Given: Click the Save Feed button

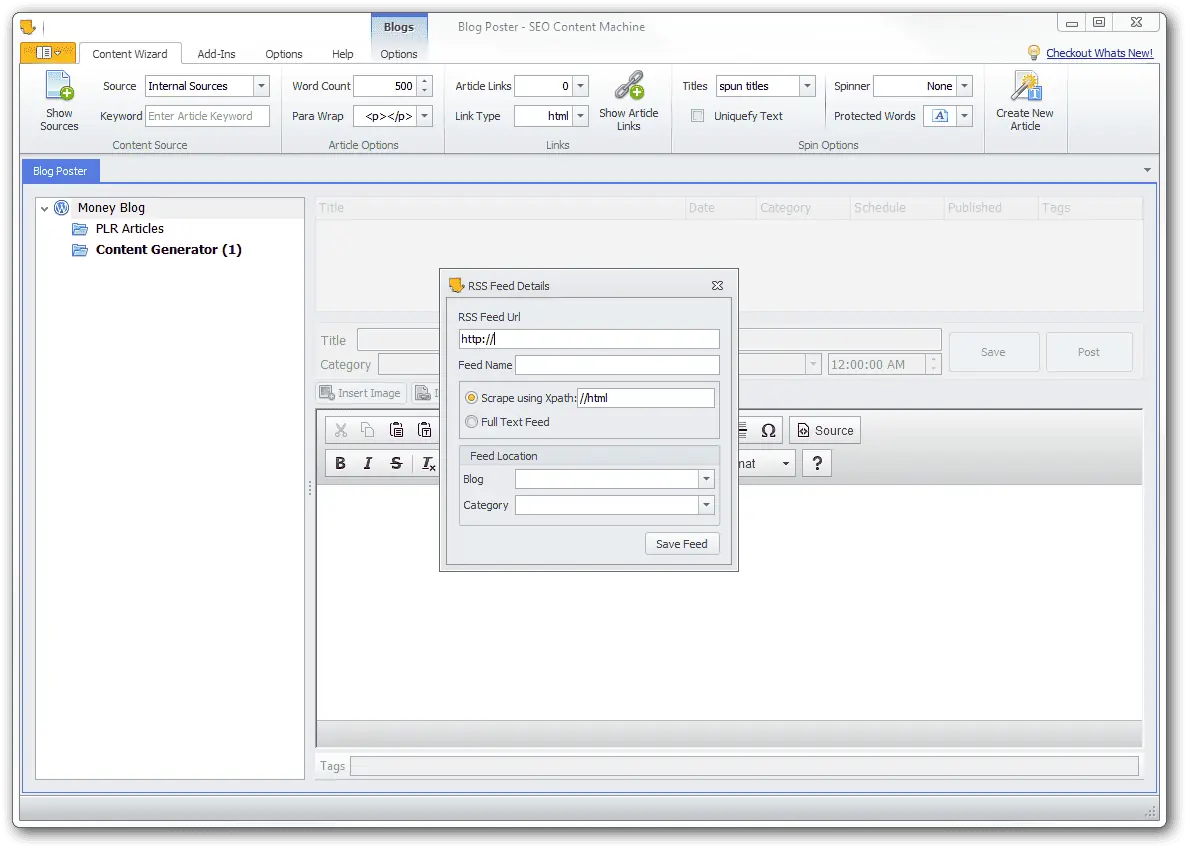Looking at the screenshot, I should click(x=681, y=544).
